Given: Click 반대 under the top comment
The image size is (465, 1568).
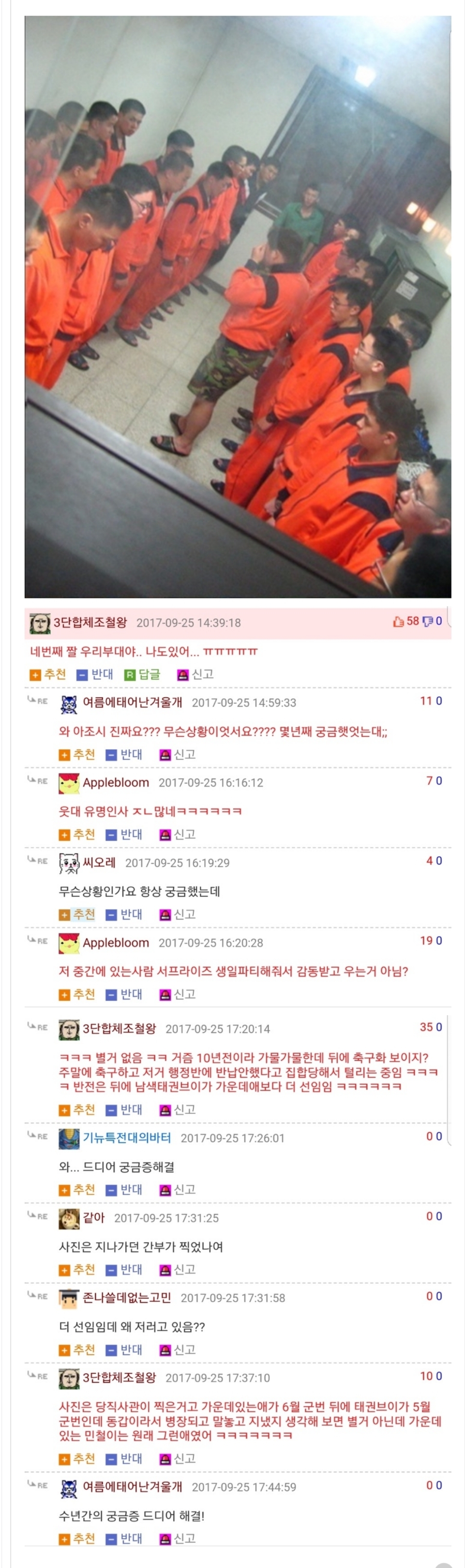Looking at the screenshot, I should click(94, 674).
